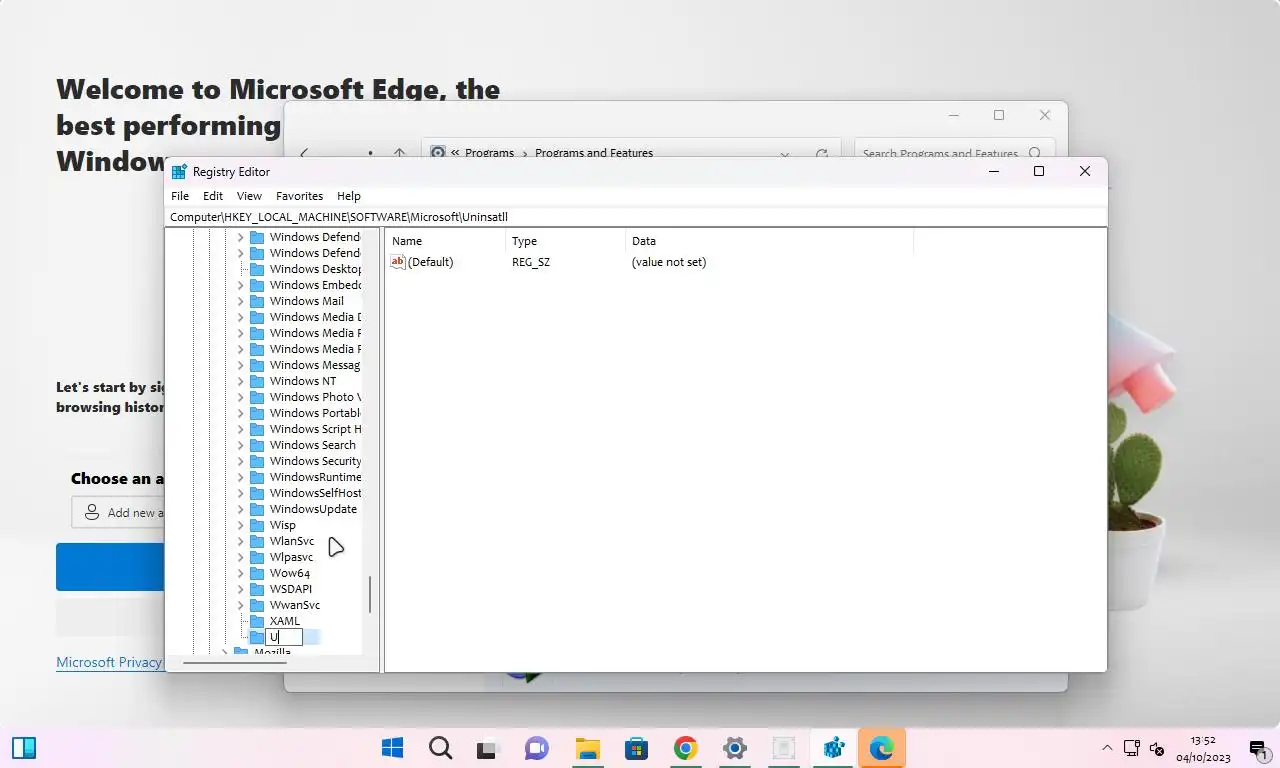1280x768 pixels.
Task: Open the notification center icon
Action: [x=1257, y=748]
